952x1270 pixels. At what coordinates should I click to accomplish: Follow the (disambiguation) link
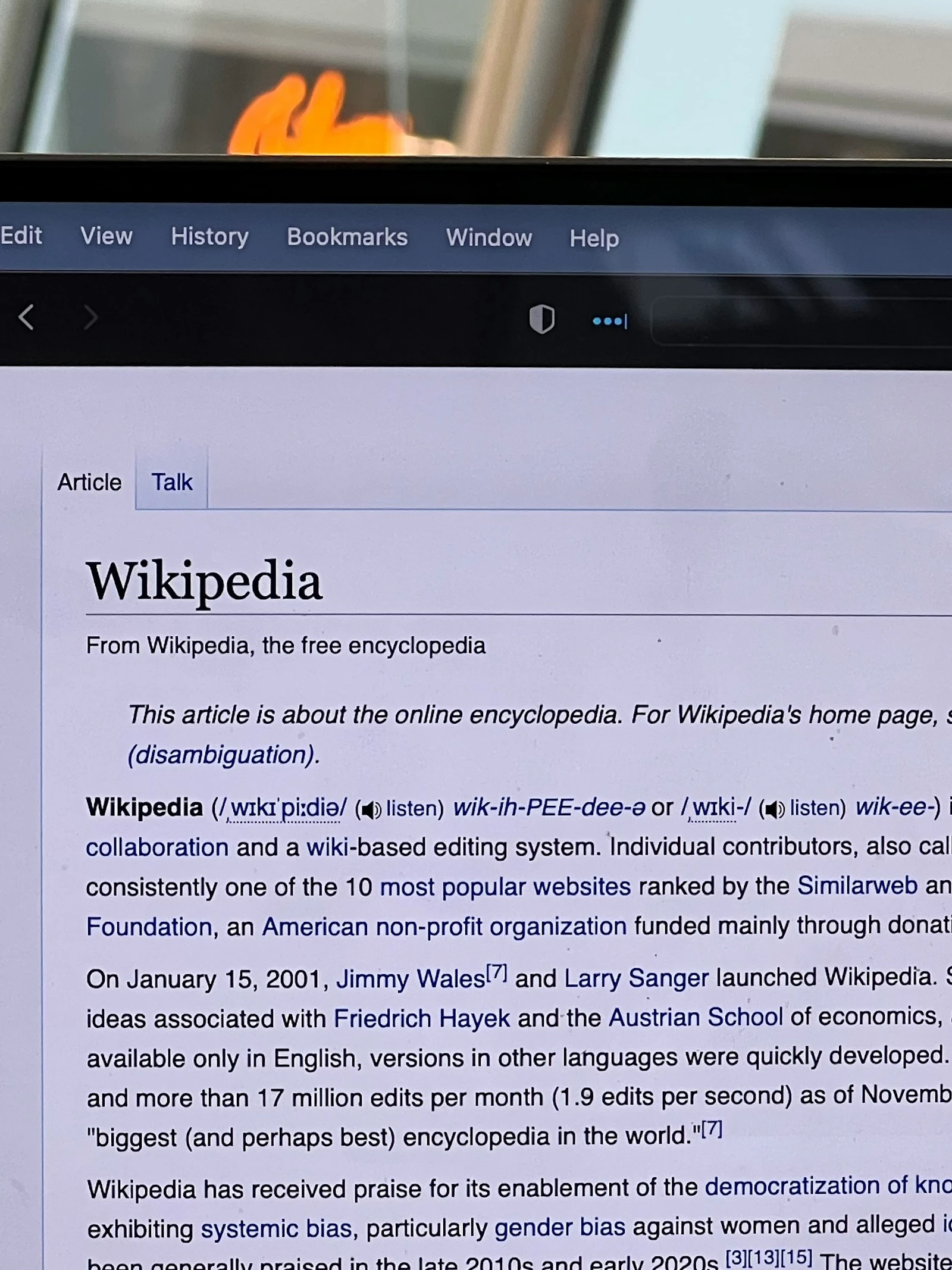223,755
